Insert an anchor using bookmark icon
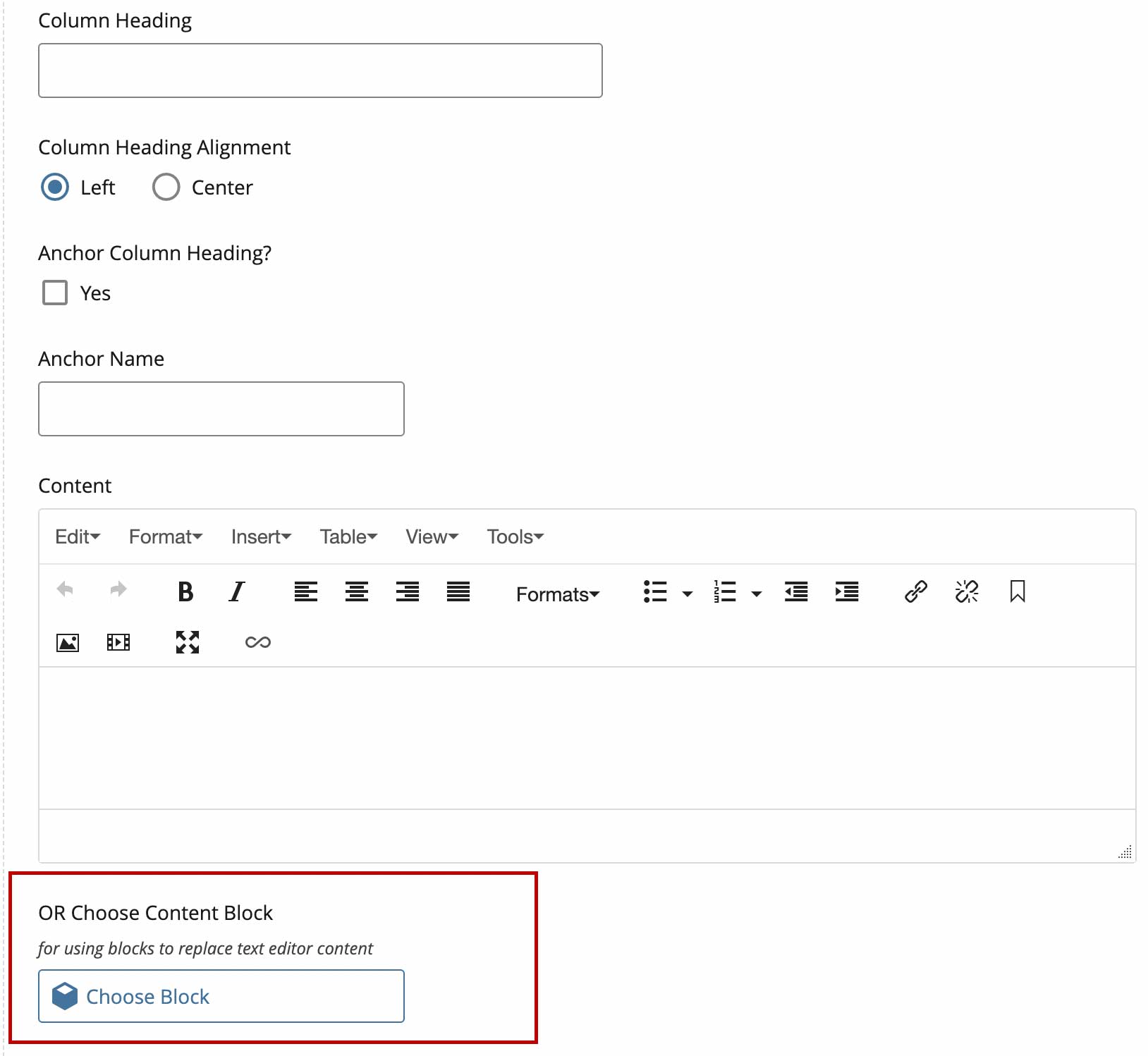1148x1056 pixels. click(1017, 591)
